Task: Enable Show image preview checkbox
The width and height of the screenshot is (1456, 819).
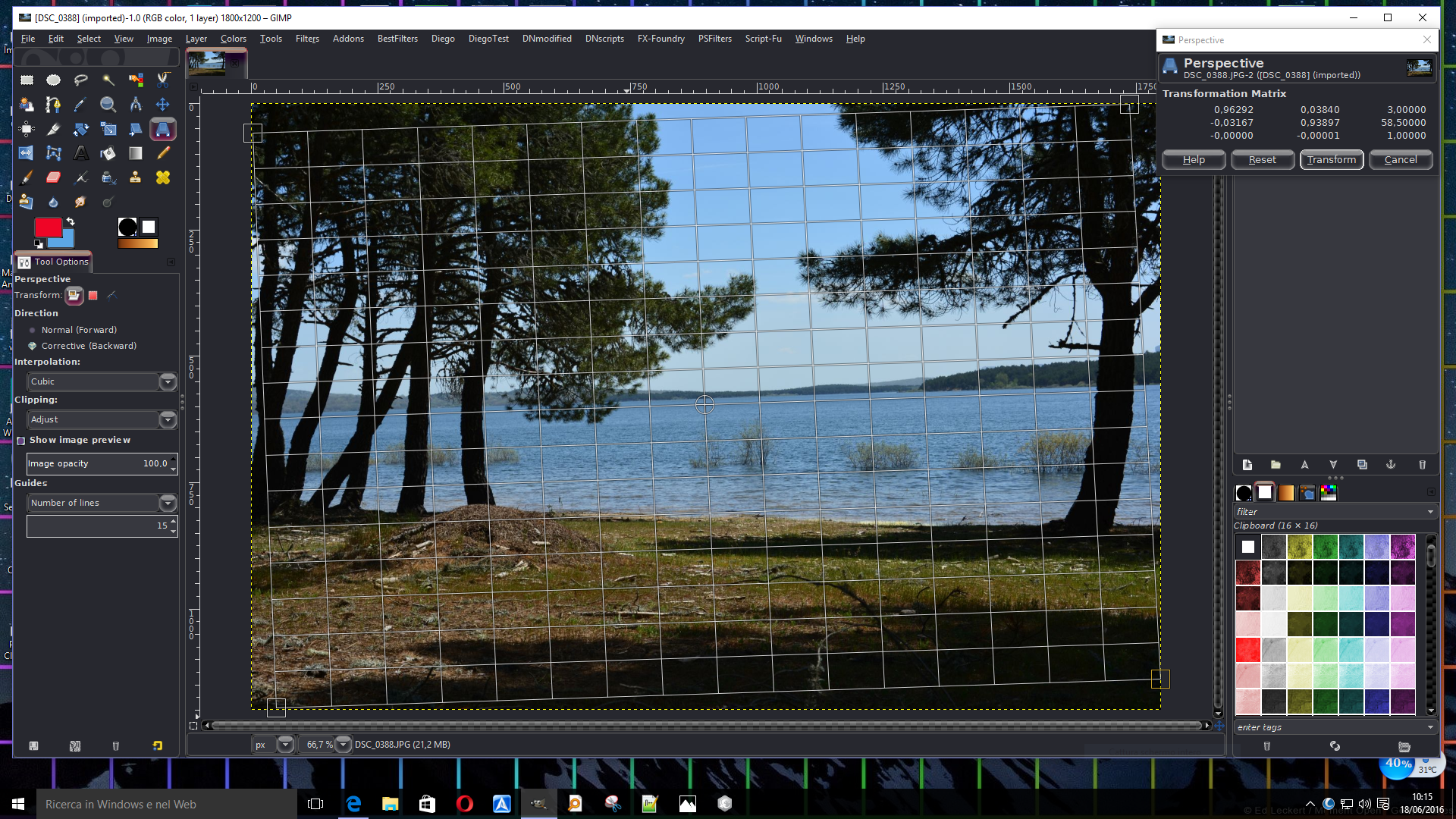Action: click(21, 441)
